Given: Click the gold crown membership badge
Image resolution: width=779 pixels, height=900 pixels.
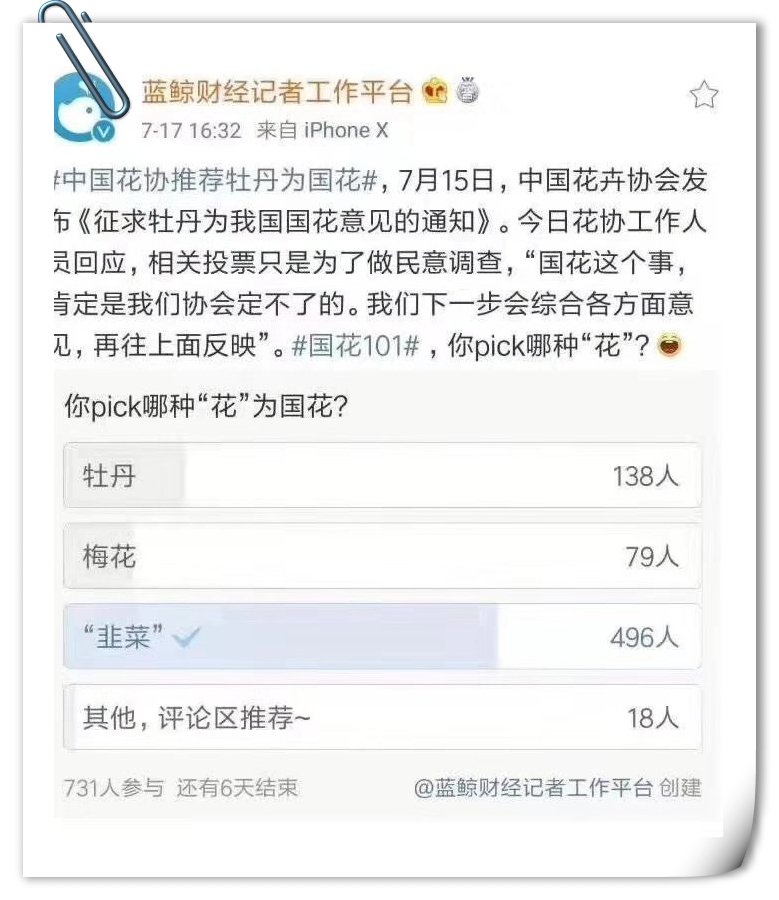Looking at the screenshot, I should click(x=435, y=91).
